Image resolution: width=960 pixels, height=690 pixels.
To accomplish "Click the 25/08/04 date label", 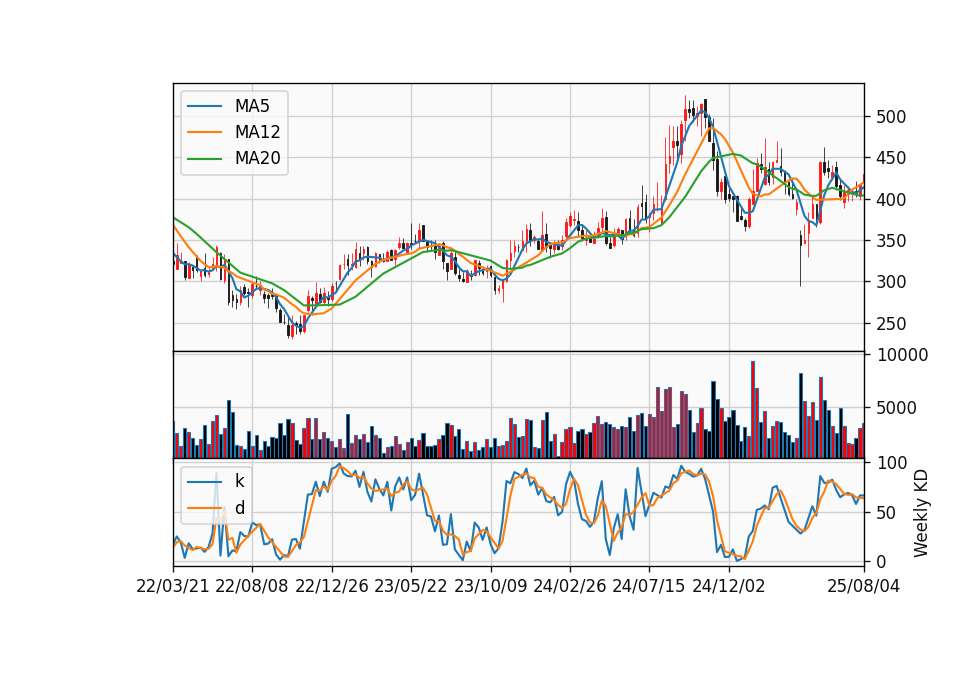I will point(864,586).
